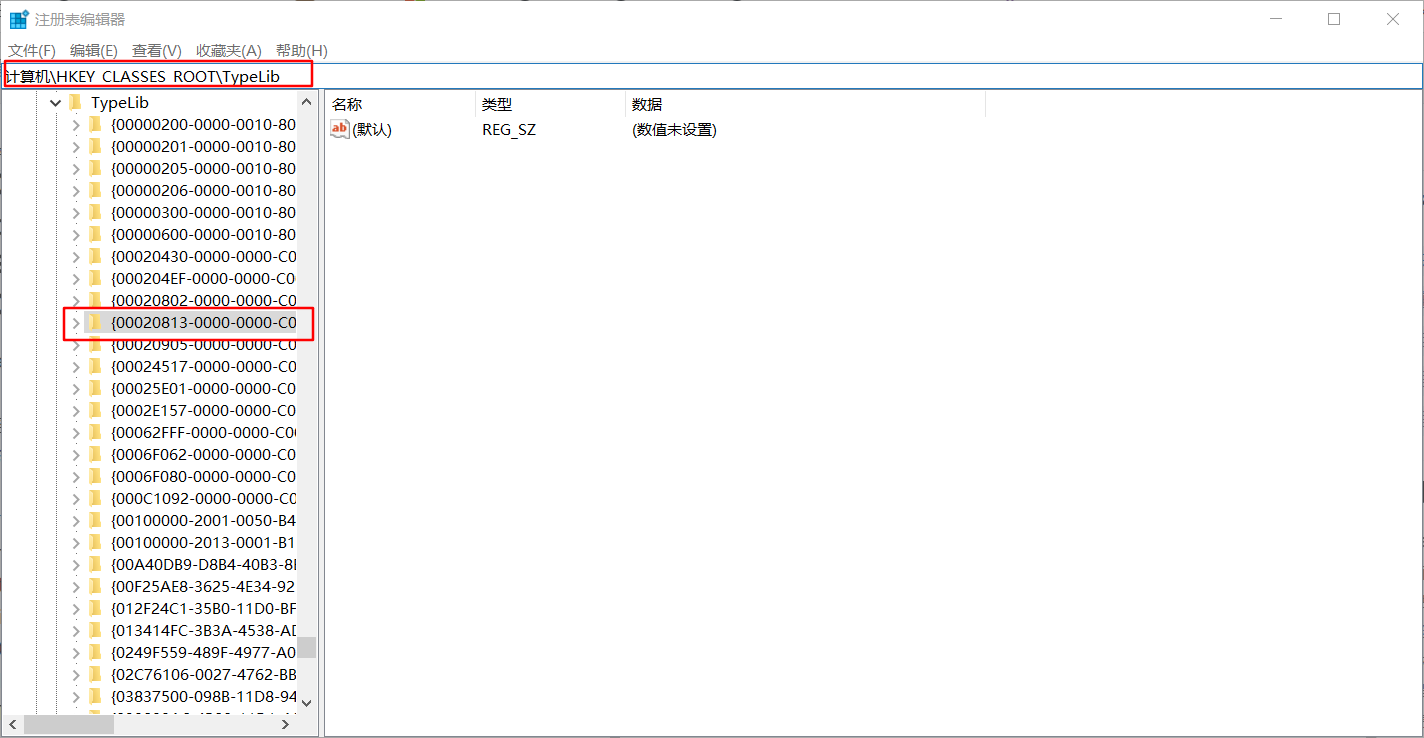Click the (数值未设置) data cell
1424x738 pixels.
pyautogui.click(x=674, y=130)
